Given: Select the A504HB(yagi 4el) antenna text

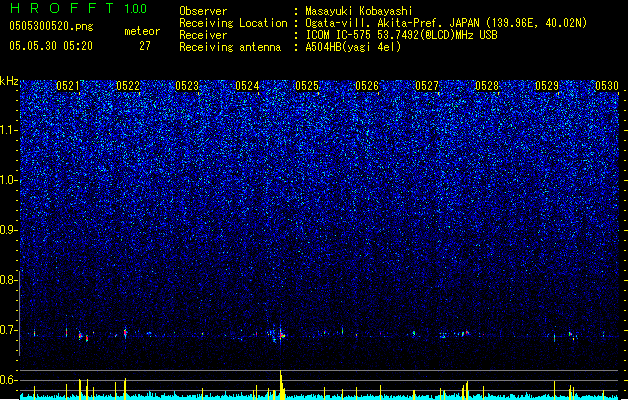Looking at the screenshot, I should point(353,47).
